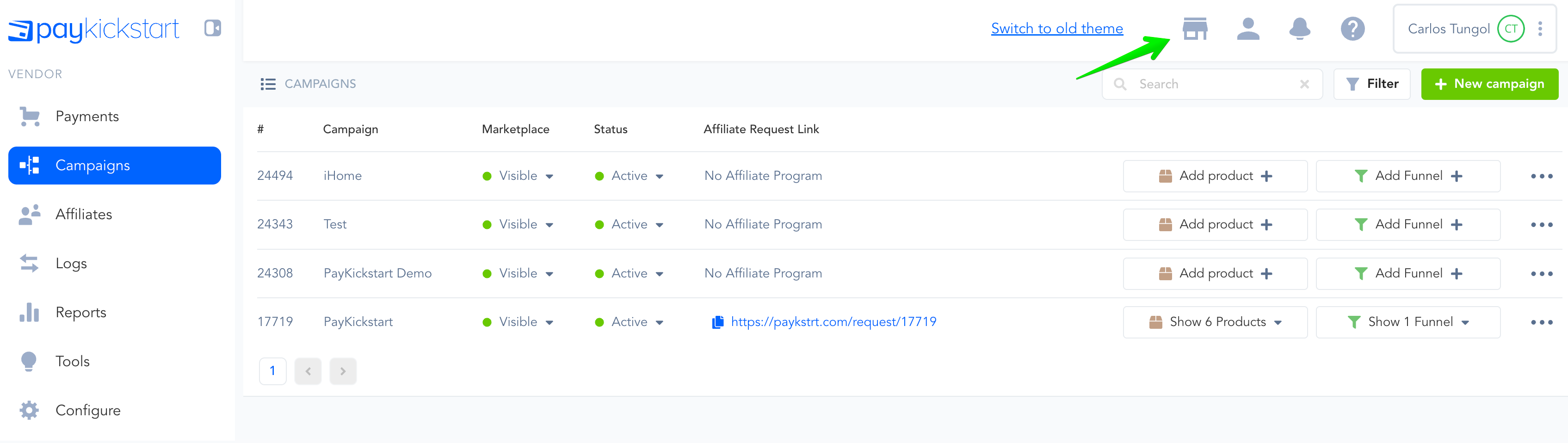Collapse the sidebar with the panel icon
This screenshot has height=443, width=1568.
212,28
